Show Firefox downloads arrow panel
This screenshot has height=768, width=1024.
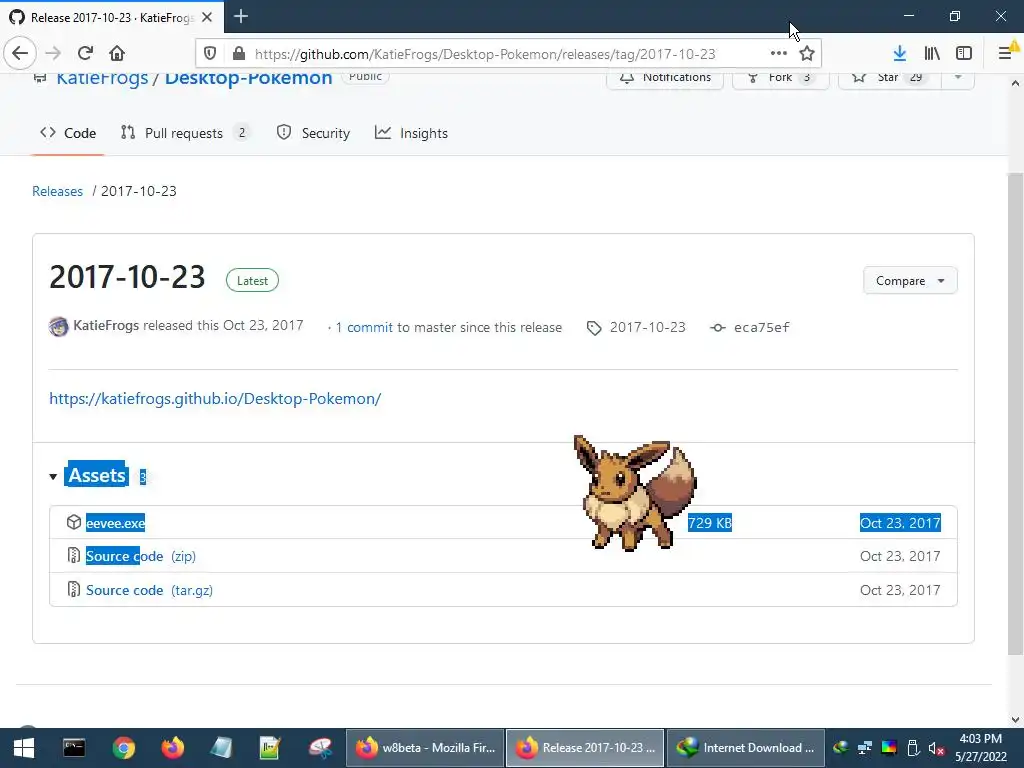pos(899,54)
